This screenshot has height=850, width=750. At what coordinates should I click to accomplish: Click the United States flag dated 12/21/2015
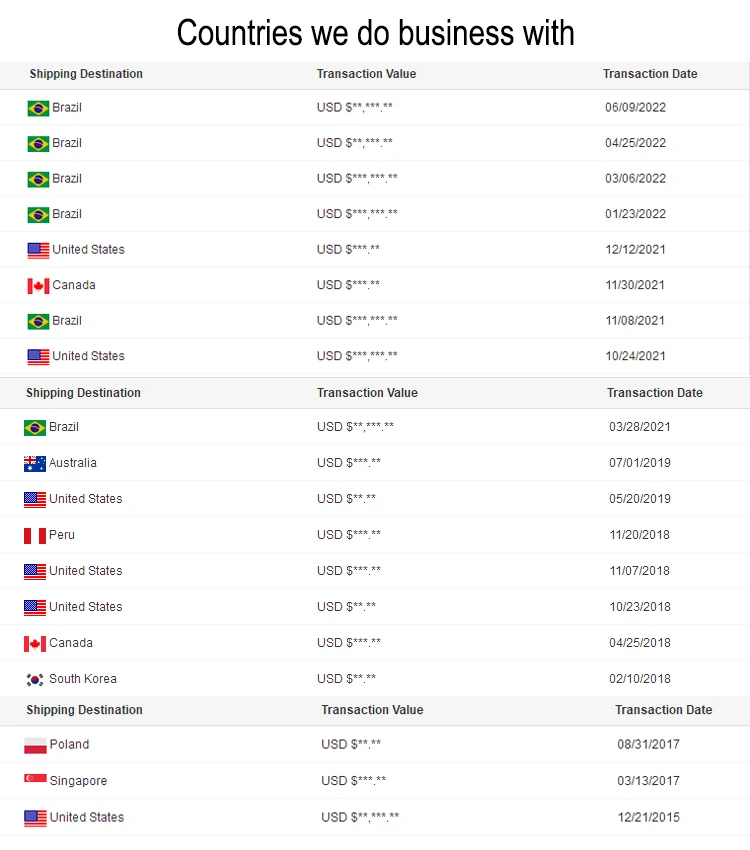(x=35, y=818)
